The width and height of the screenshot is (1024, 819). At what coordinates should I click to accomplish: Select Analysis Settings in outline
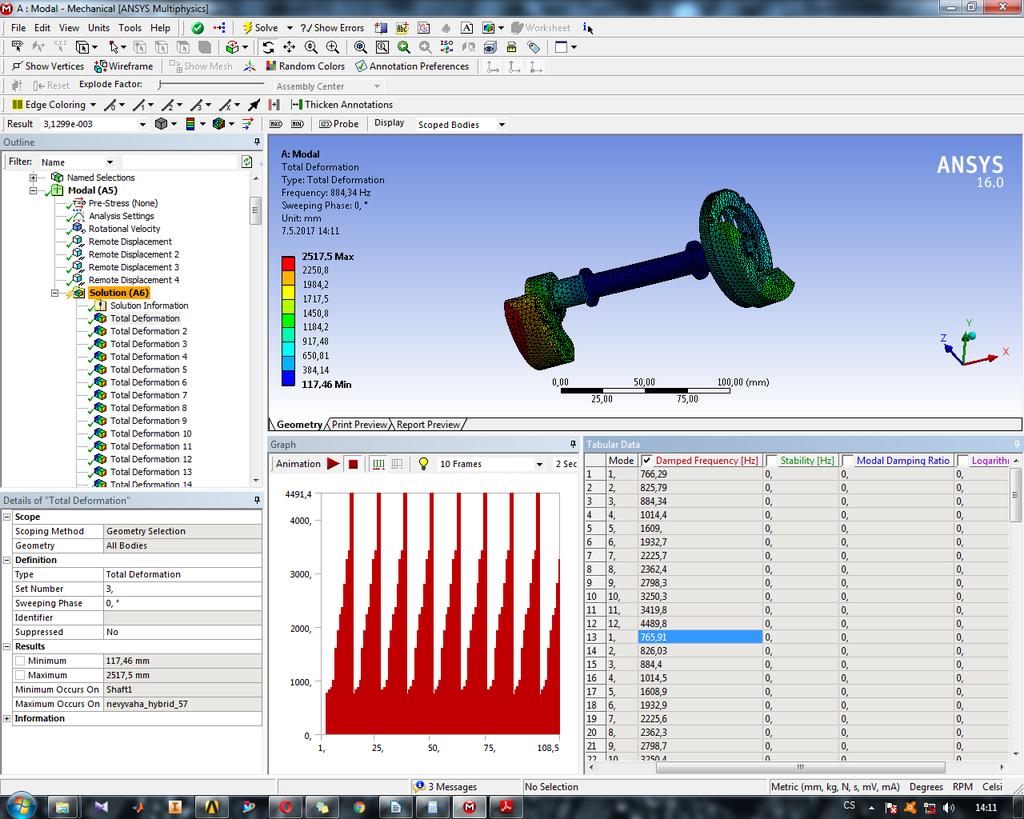121,216
